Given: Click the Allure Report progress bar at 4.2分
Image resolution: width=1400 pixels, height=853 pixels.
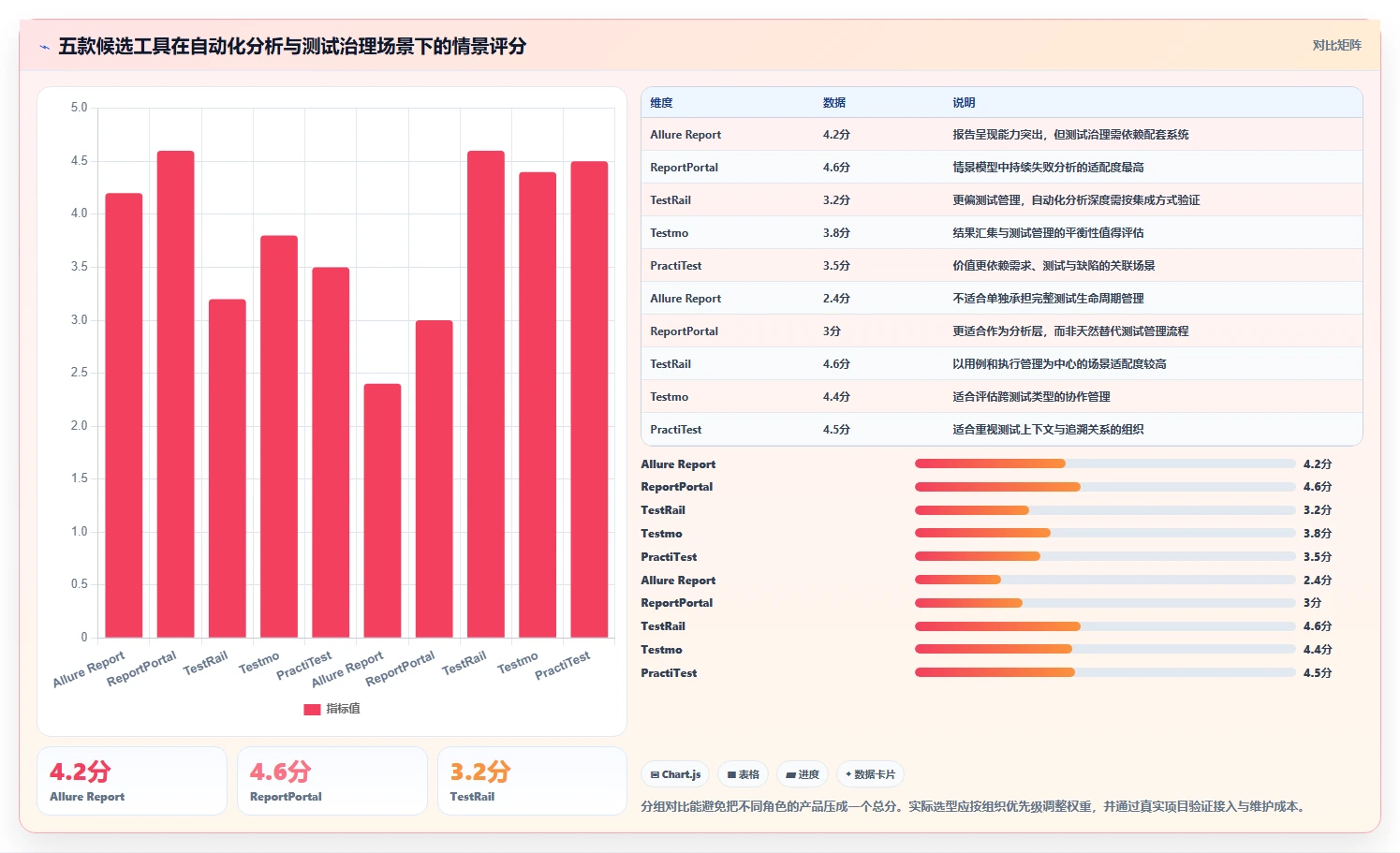Looking at the screenshot, I should [x=1105, y=463].
